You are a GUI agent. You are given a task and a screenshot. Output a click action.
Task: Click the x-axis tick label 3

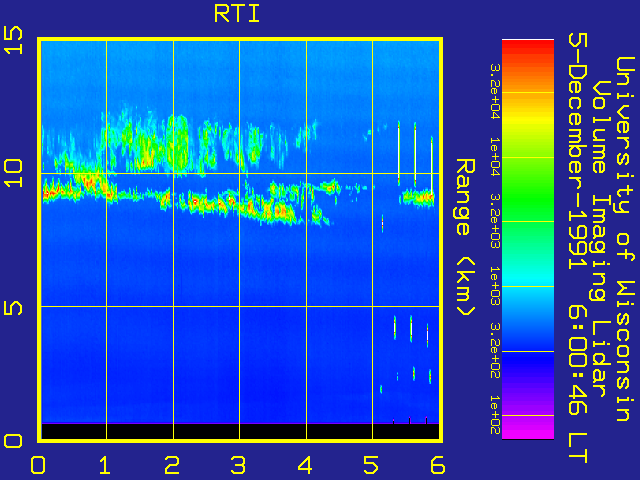238,465
